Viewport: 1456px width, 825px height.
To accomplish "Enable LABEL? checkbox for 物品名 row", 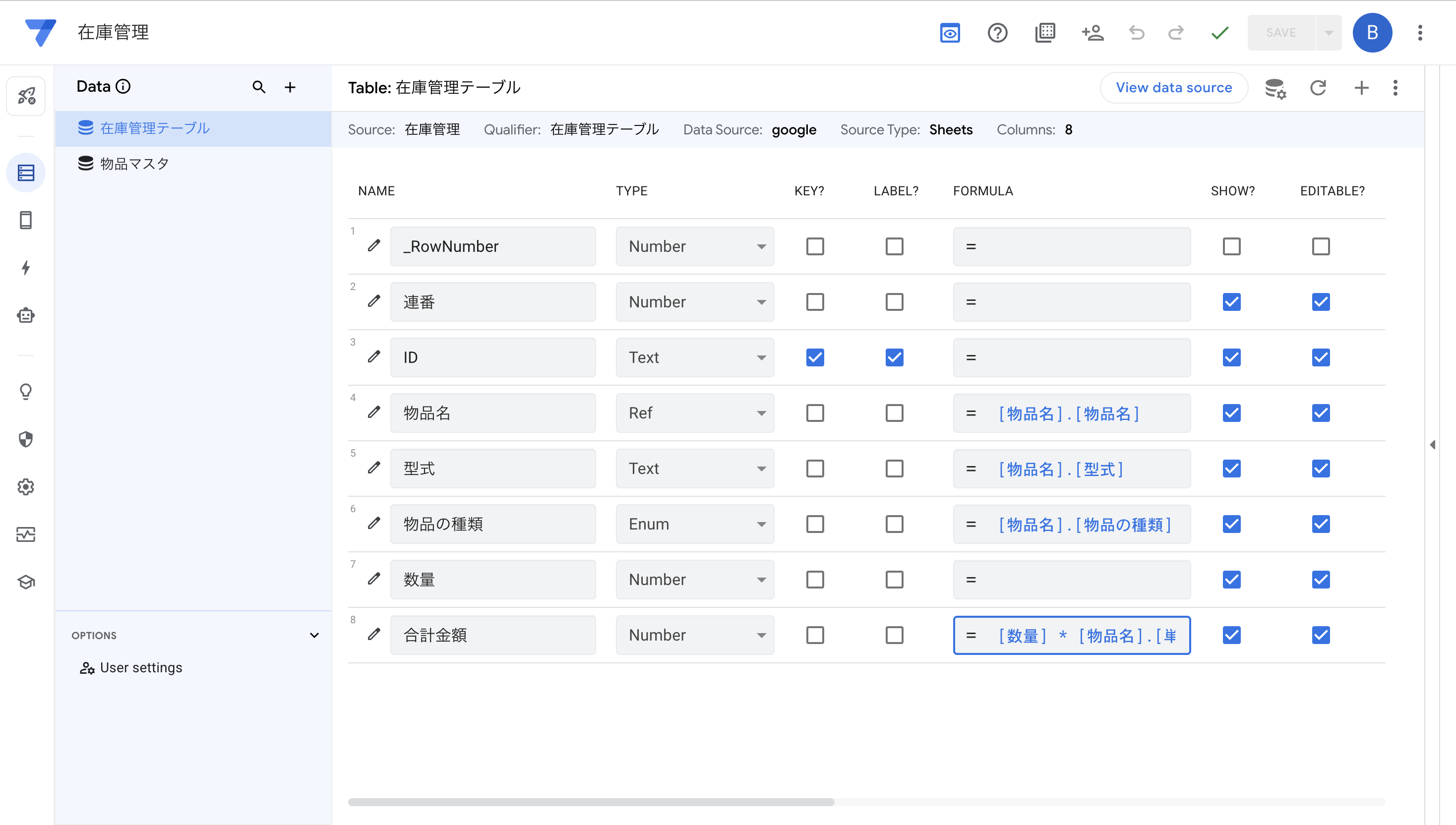I will 894,413.
